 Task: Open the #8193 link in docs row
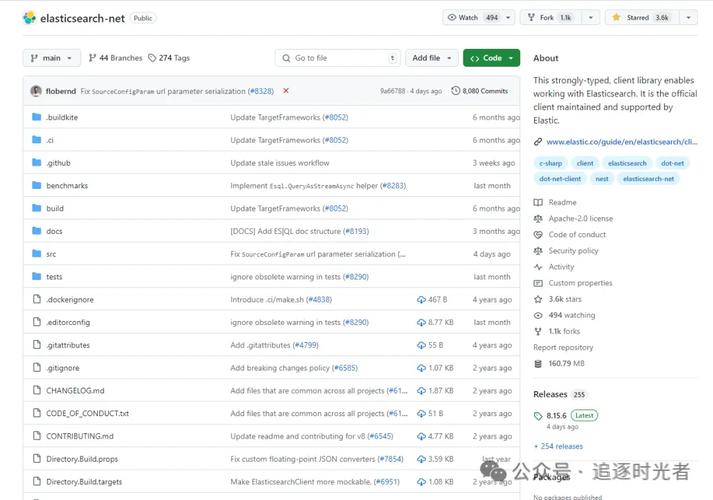(356, 231)
